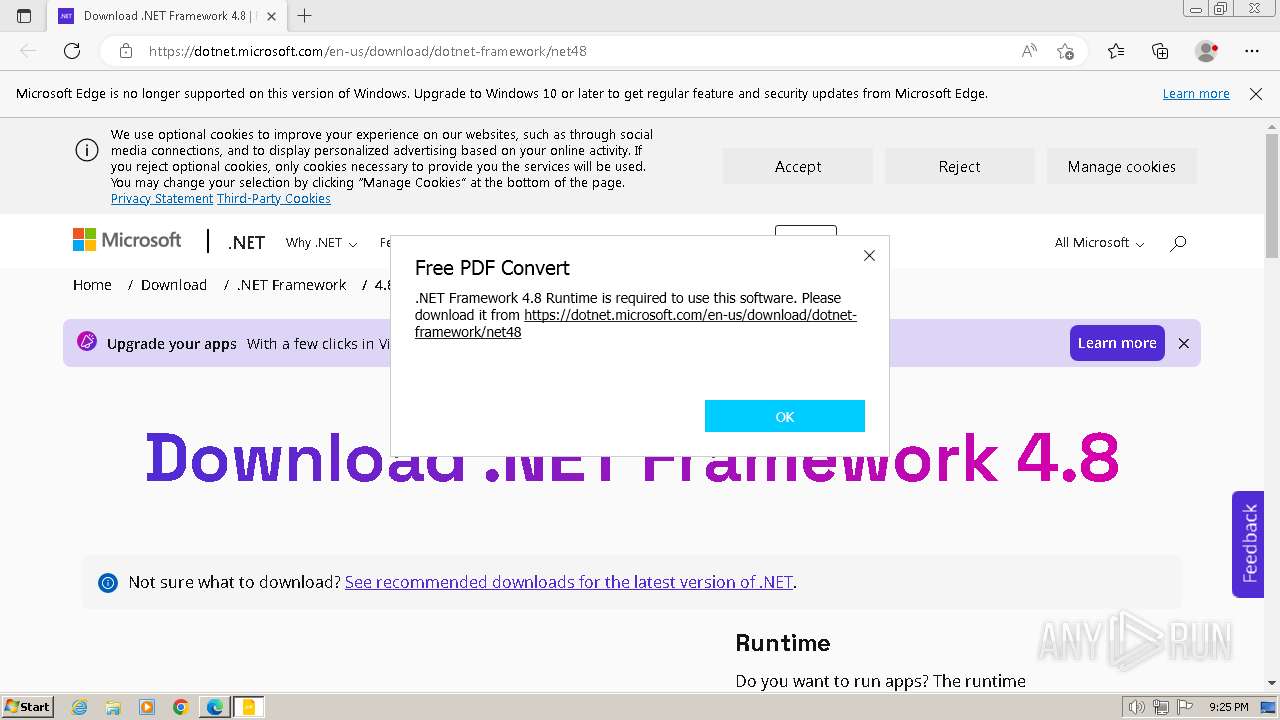Click the network tray icon
1280x720 pixels.
(1161, 707)
